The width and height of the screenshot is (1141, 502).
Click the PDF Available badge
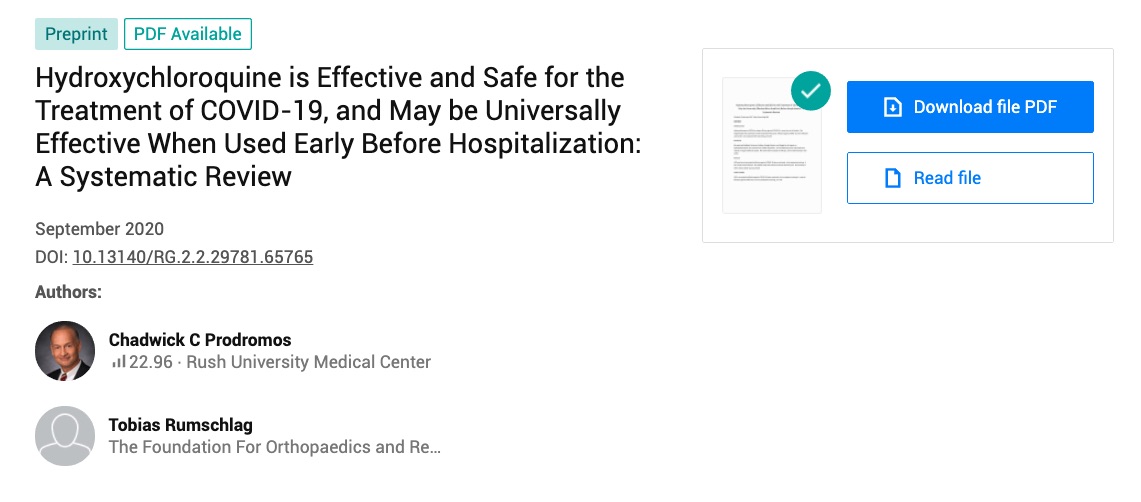188,34
